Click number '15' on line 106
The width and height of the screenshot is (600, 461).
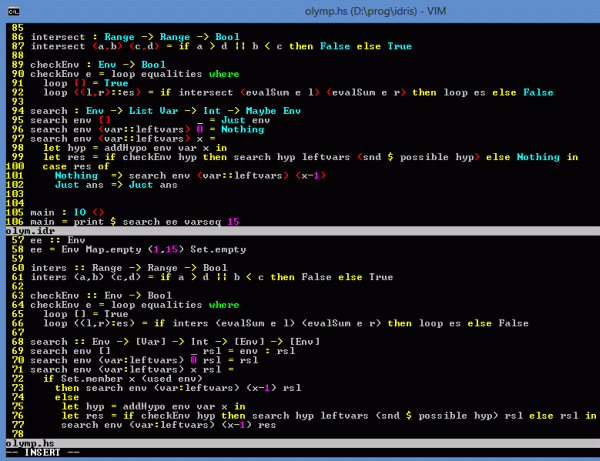click(x=233, y=222)
